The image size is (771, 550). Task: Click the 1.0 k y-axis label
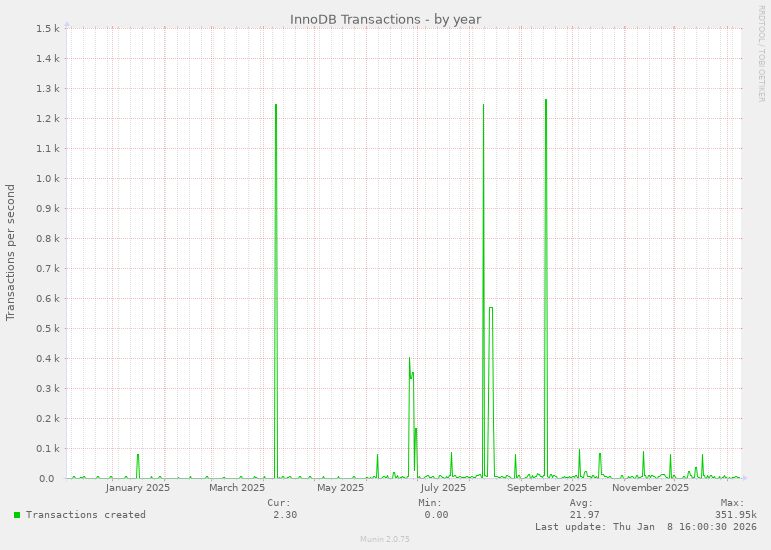click(48, 178)
